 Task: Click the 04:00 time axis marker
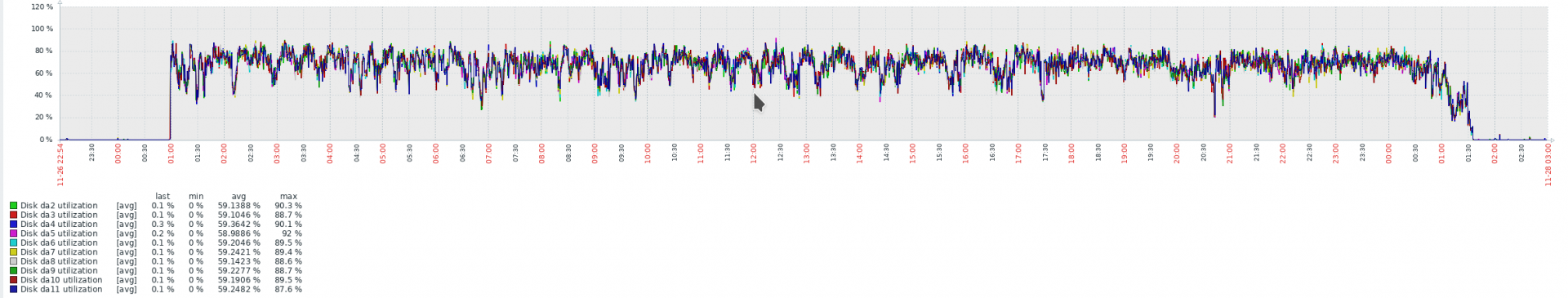pyautogui.click(x=330, y=153)
